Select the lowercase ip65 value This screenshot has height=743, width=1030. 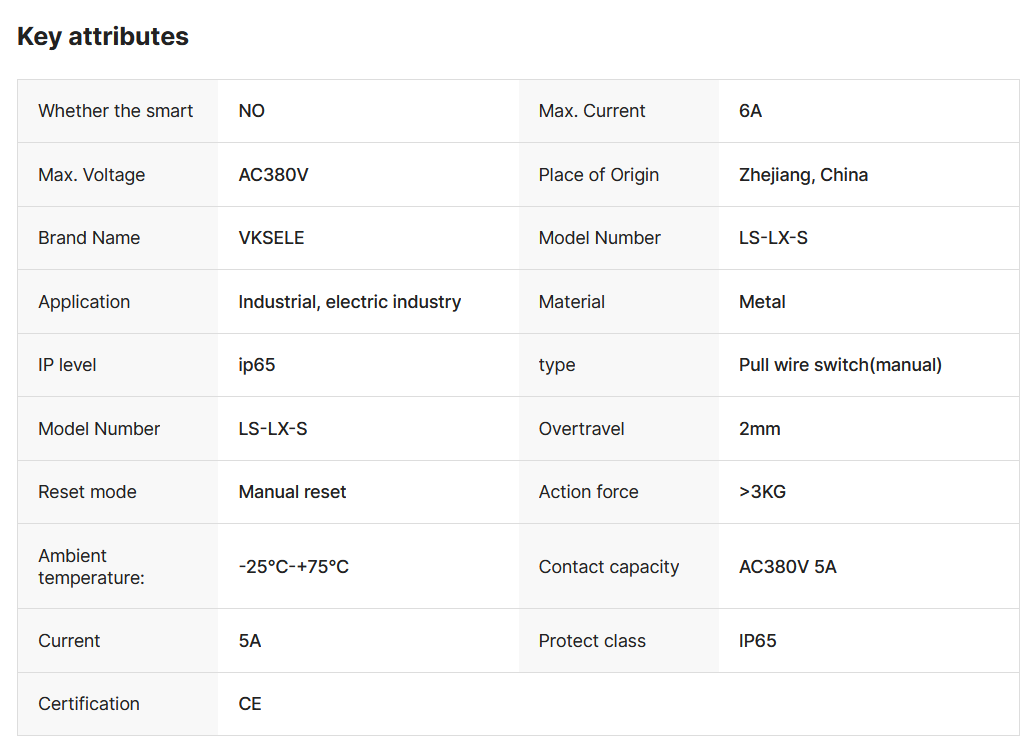[257, 365]
